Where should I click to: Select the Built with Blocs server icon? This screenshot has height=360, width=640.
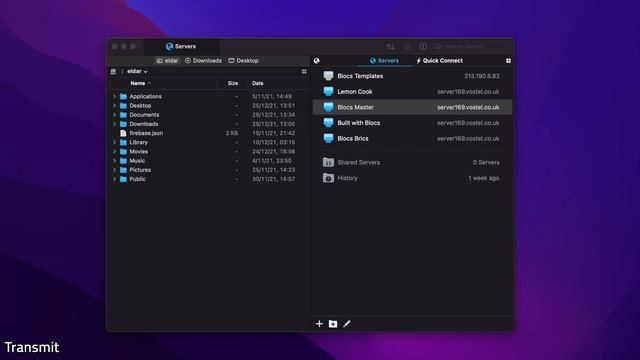click(x=328, y=122)
